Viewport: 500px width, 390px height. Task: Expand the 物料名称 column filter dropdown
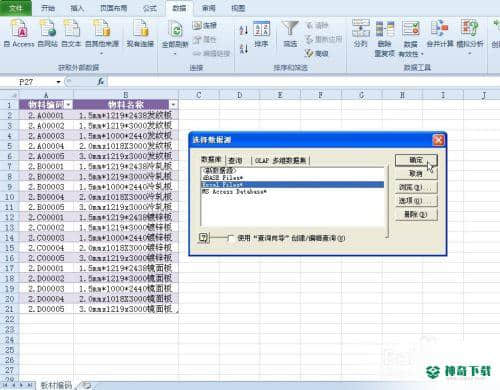point(174,105)
